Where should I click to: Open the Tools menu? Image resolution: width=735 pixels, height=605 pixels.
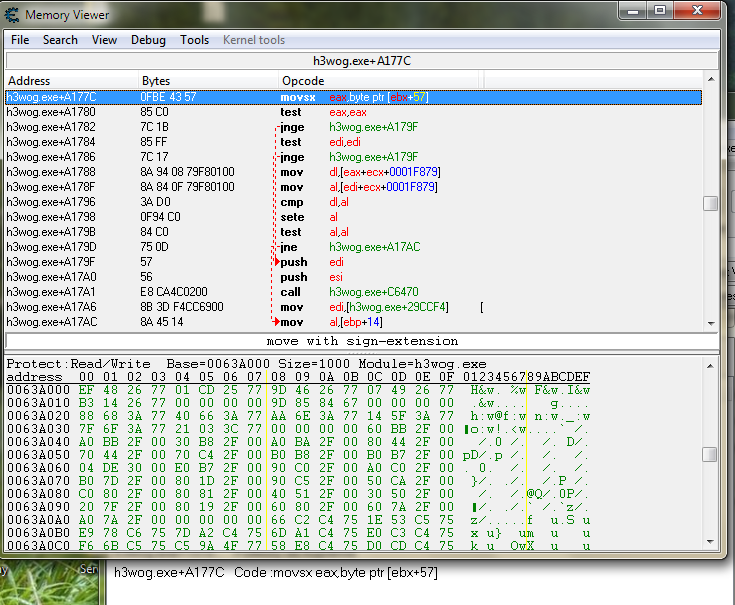pyautogui.click(x=194, y=40)
